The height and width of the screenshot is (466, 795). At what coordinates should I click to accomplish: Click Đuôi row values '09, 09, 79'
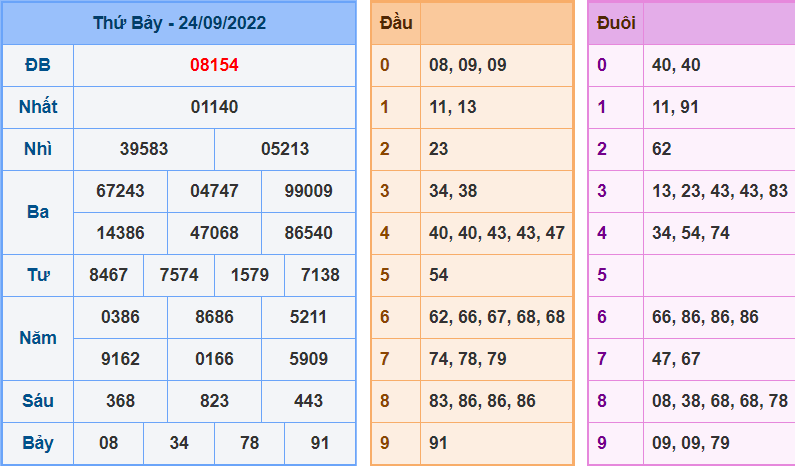tap(691, 444)
